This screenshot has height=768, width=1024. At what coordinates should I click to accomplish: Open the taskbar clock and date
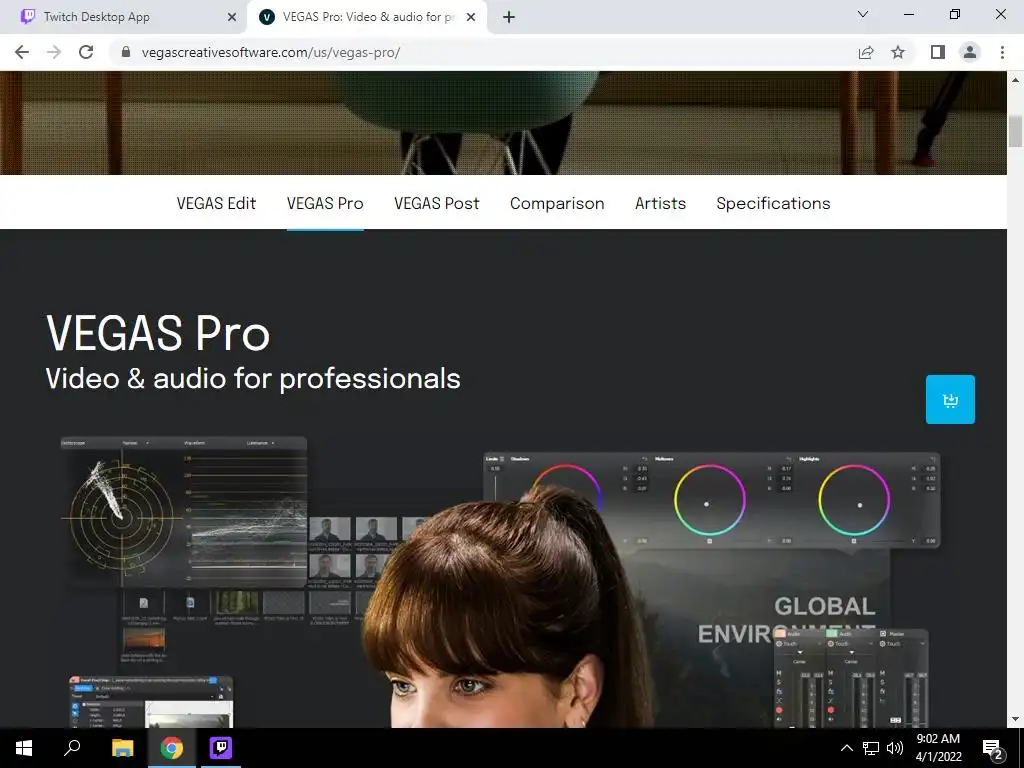point(938,748)
